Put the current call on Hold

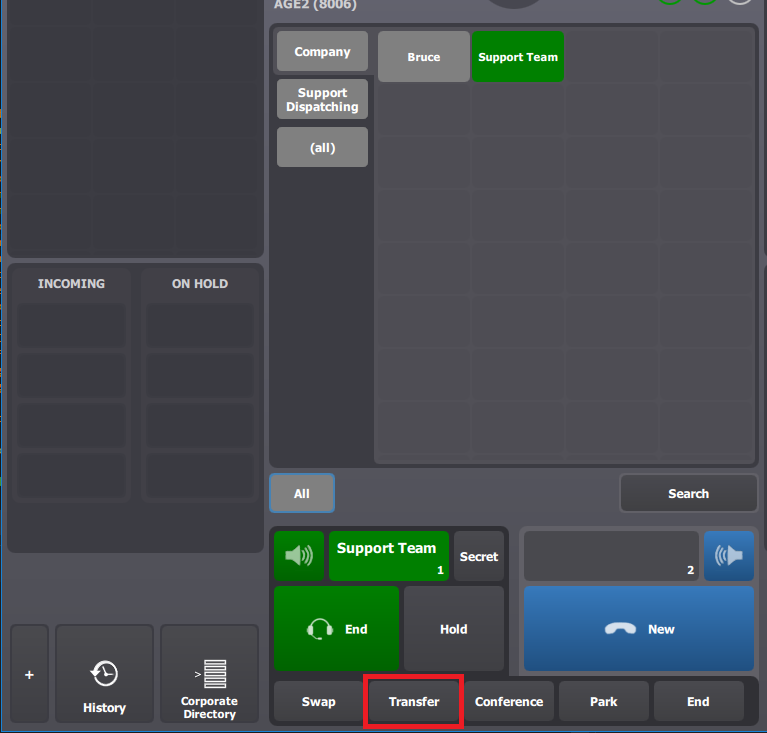453,628
